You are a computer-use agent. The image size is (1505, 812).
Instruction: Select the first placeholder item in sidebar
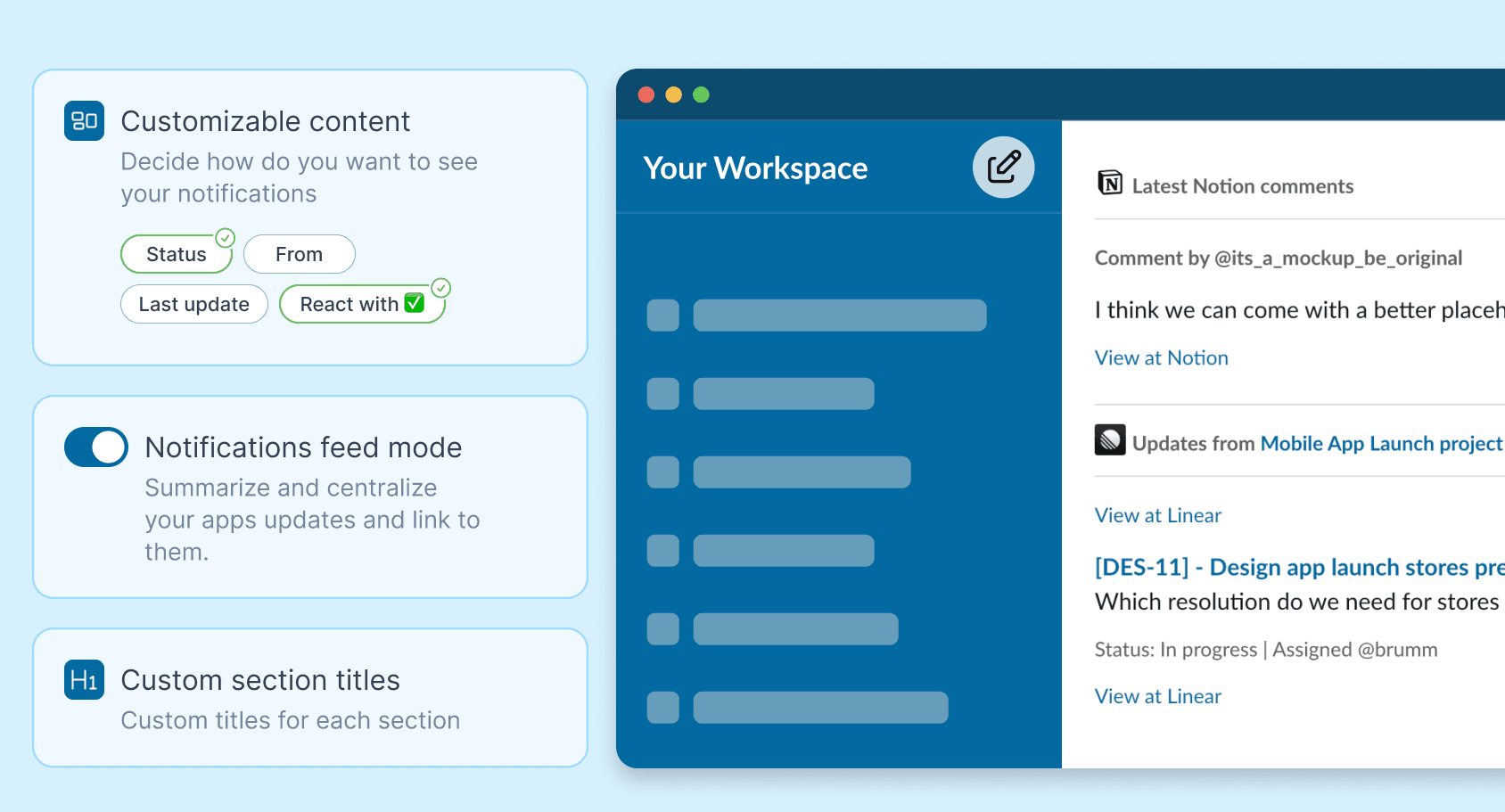(816, 316)
